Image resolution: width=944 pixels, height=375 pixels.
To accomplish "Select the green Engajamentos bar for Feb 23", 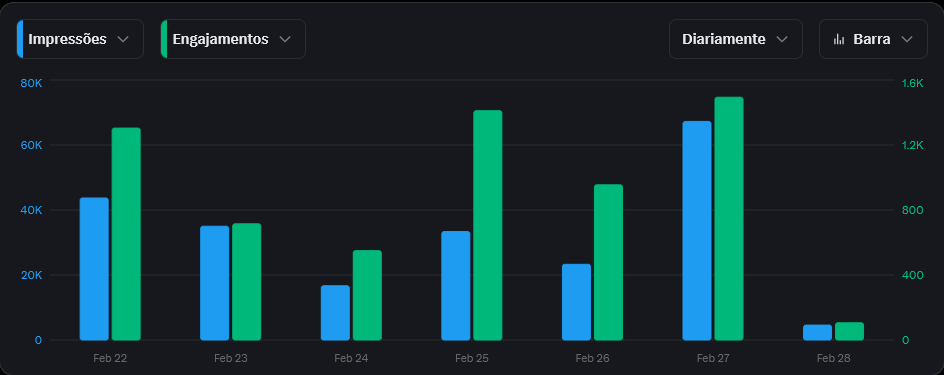I will pyautogui.click(x=247, y=282).
